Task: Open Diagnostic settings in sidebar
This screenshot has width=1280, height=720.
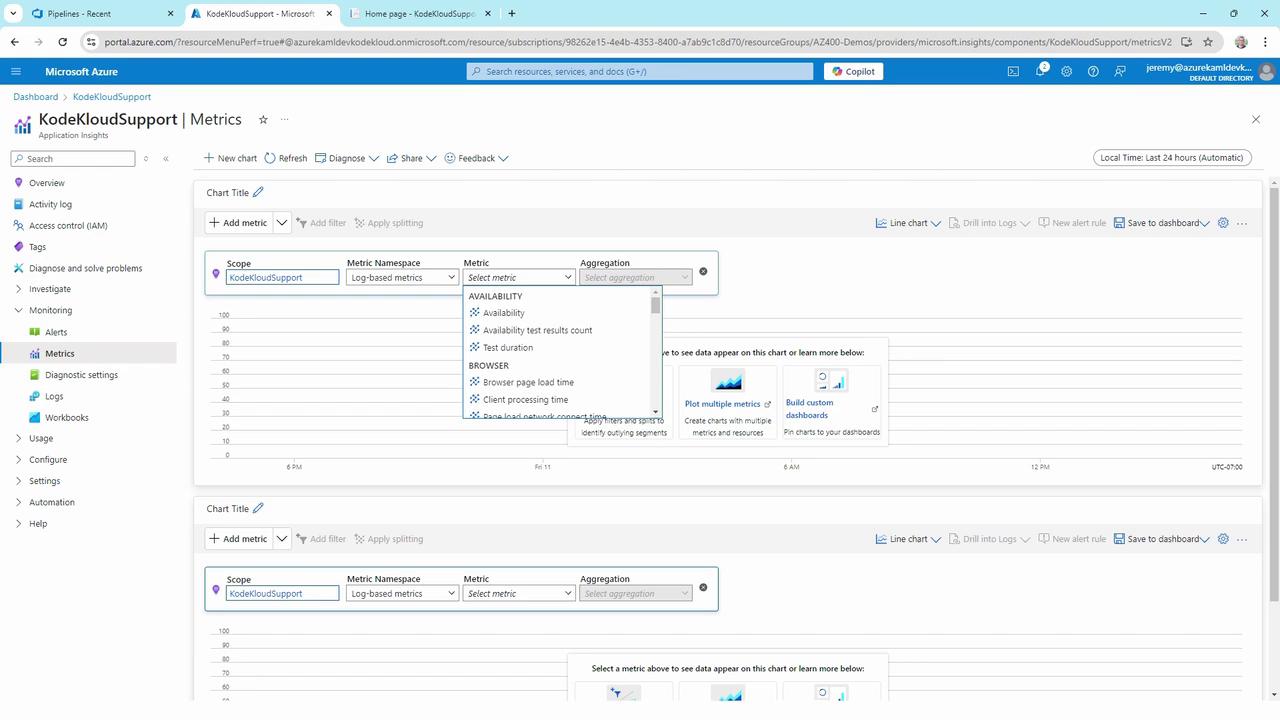Action: (x=81, y=375)
